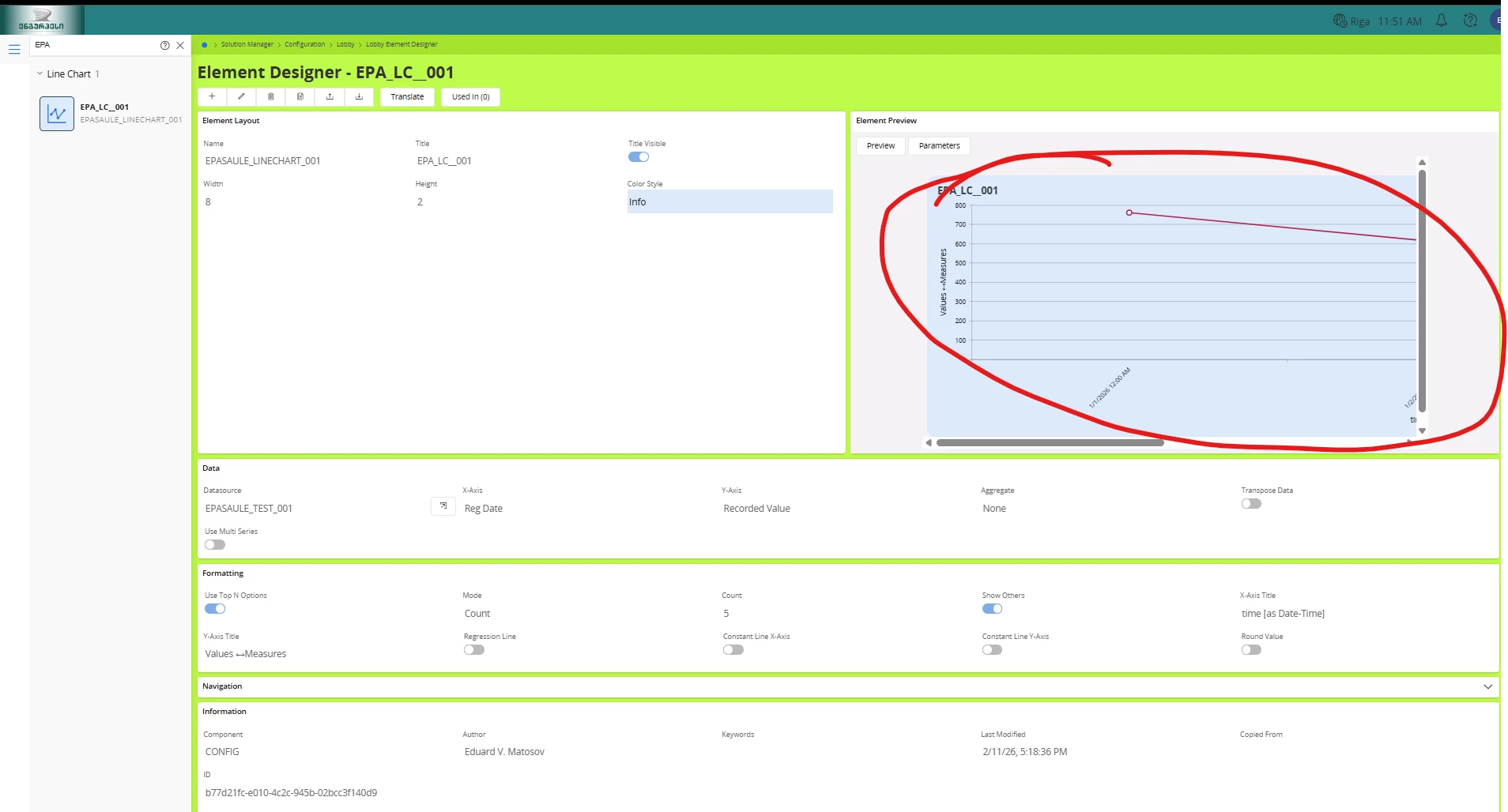Screen dimensions: 1508x812
Task: Click the pencil edit icon
Action: click(241, 96)
